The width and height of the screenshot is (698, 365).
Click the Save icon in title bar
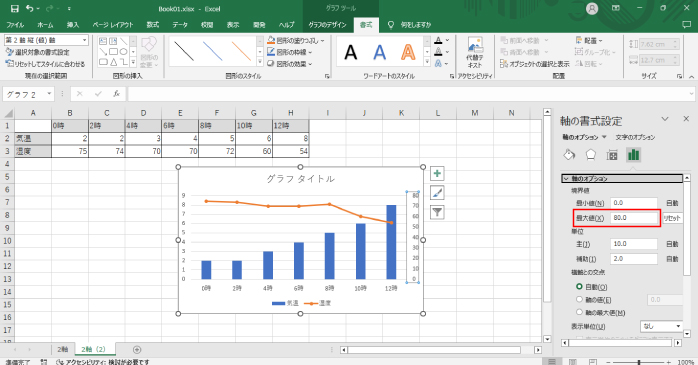tap(14, 8)
